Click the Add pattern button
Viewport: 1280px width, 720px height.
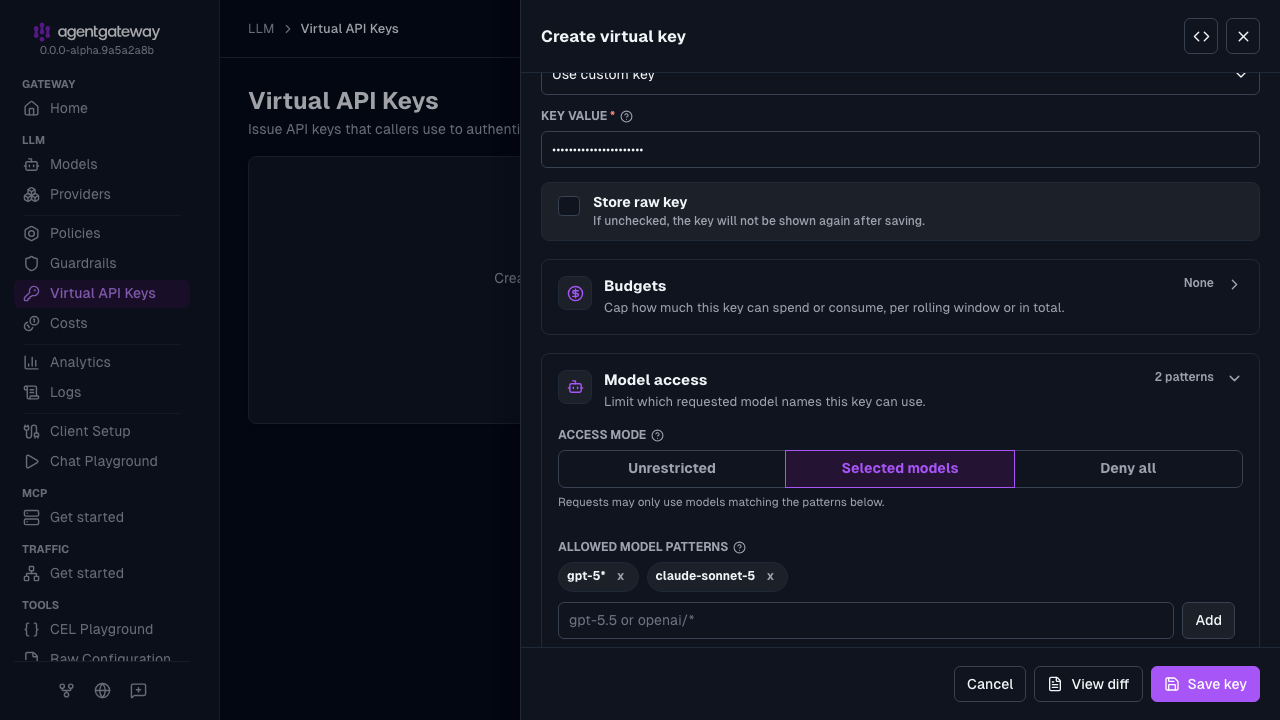(x=1208, y=620)
